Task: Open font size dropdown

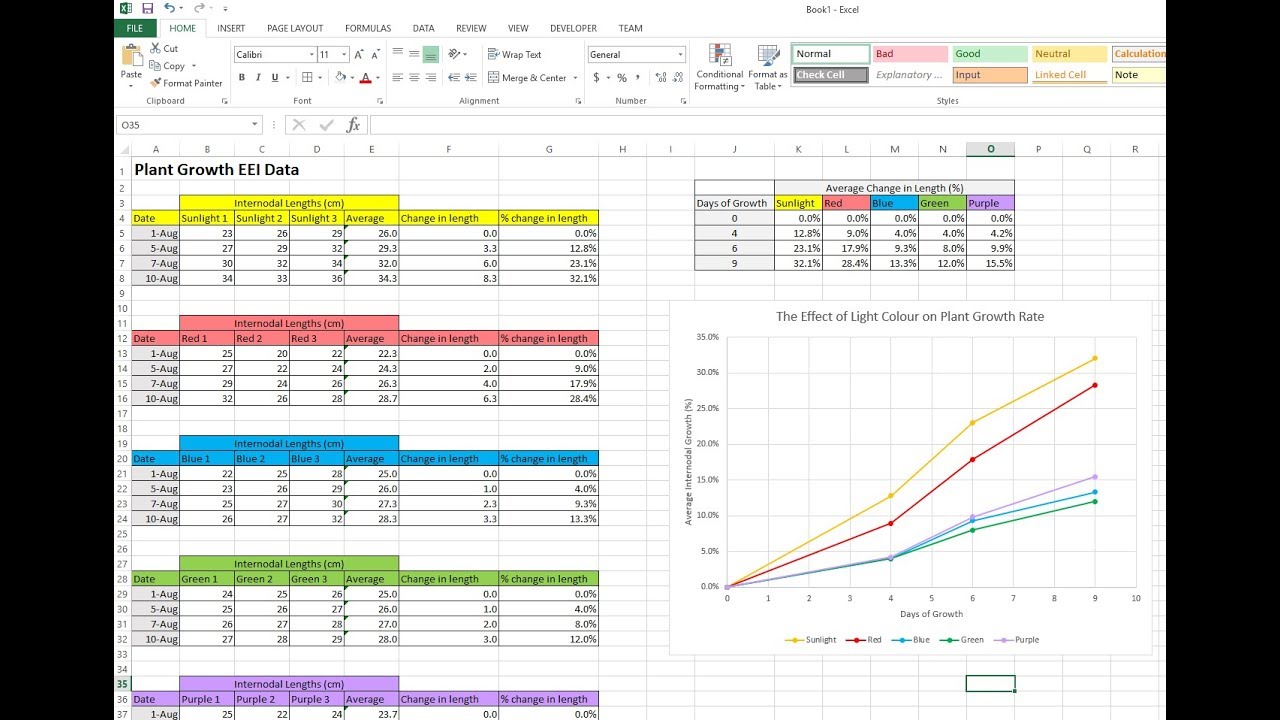Action: 345,55
